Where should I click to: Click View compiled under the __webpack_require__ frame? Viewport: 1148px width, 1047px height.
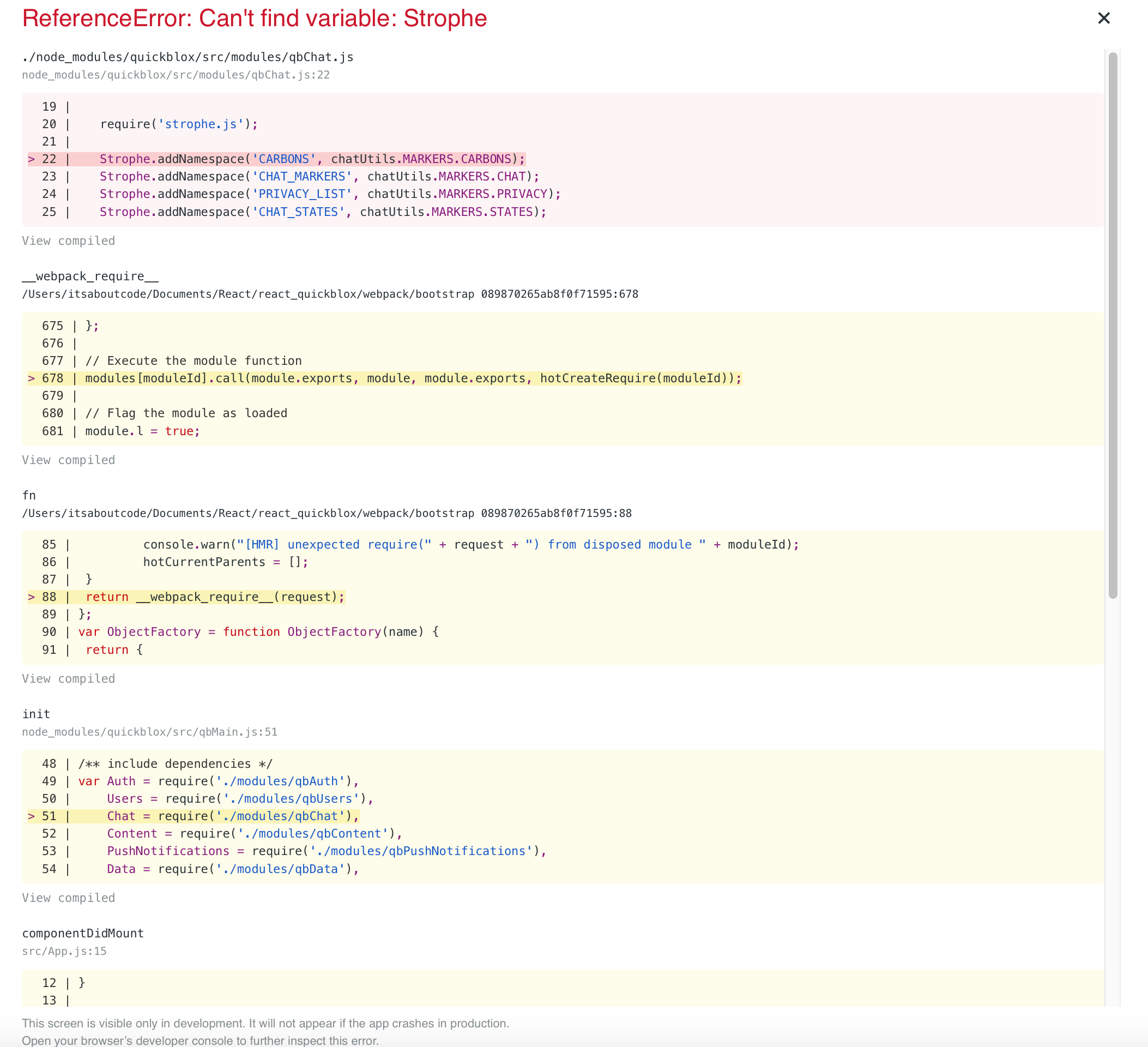(x=68, y=460)
